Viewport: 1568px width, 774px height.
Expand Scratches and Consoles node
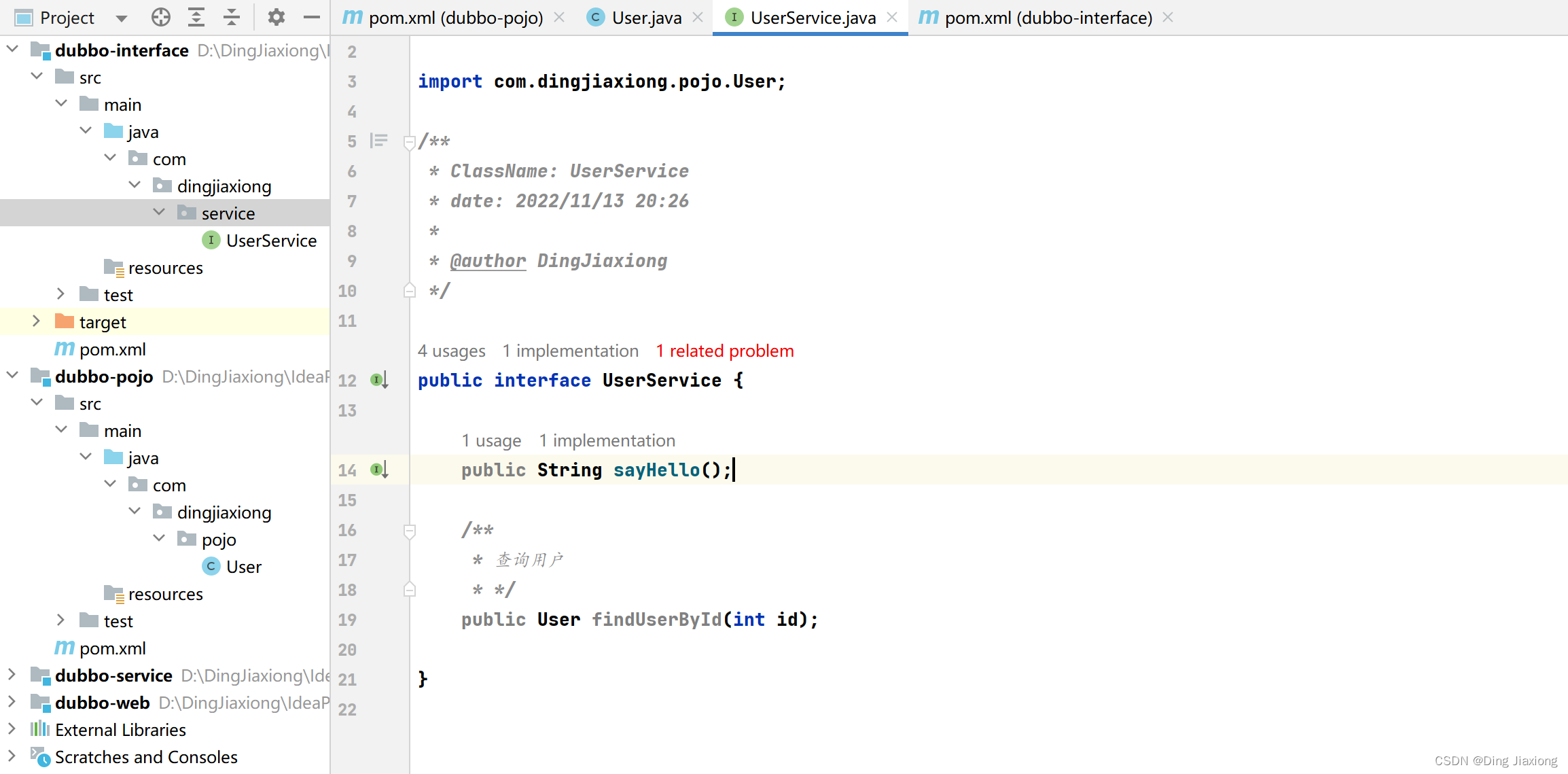pyautogui.click(x=12, y=756)
